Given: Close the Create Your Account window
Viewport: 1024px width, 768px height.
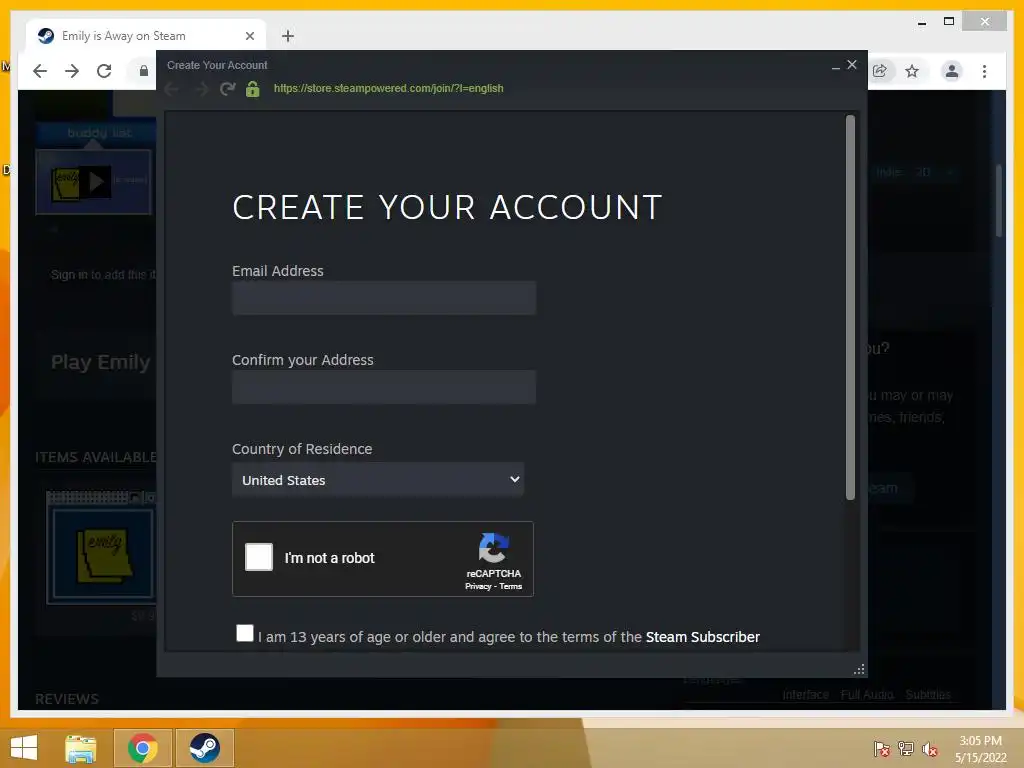Looking at the screenshot, I should [x=852, y=65].
